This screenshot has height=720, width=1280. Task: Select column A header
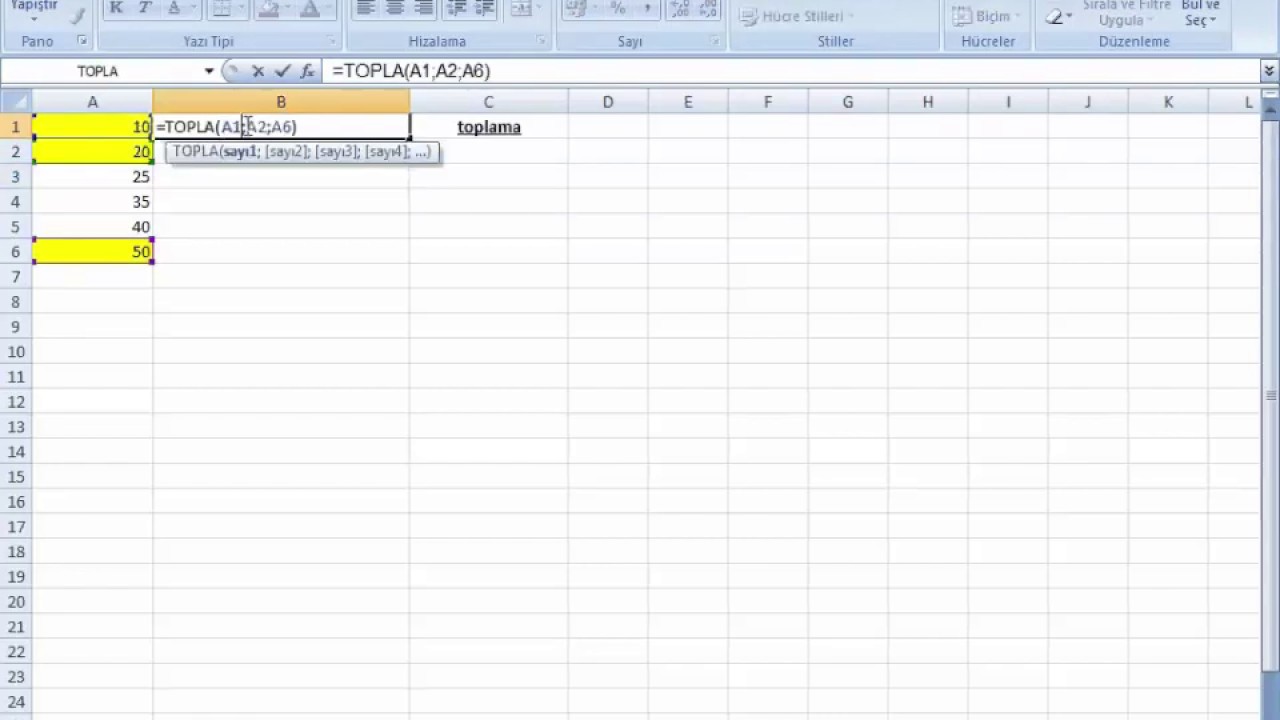click(93, 102)
